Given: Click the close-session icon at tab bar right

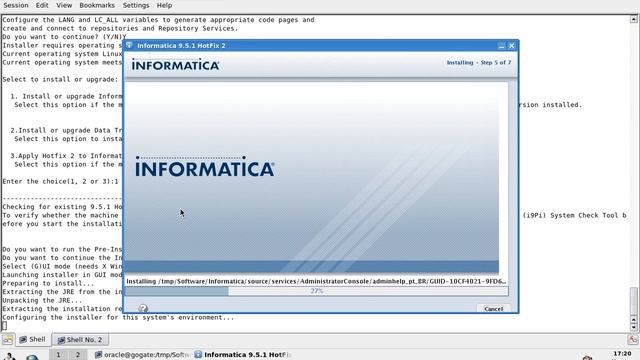Looking at the screenshot, I should (633, 339).
